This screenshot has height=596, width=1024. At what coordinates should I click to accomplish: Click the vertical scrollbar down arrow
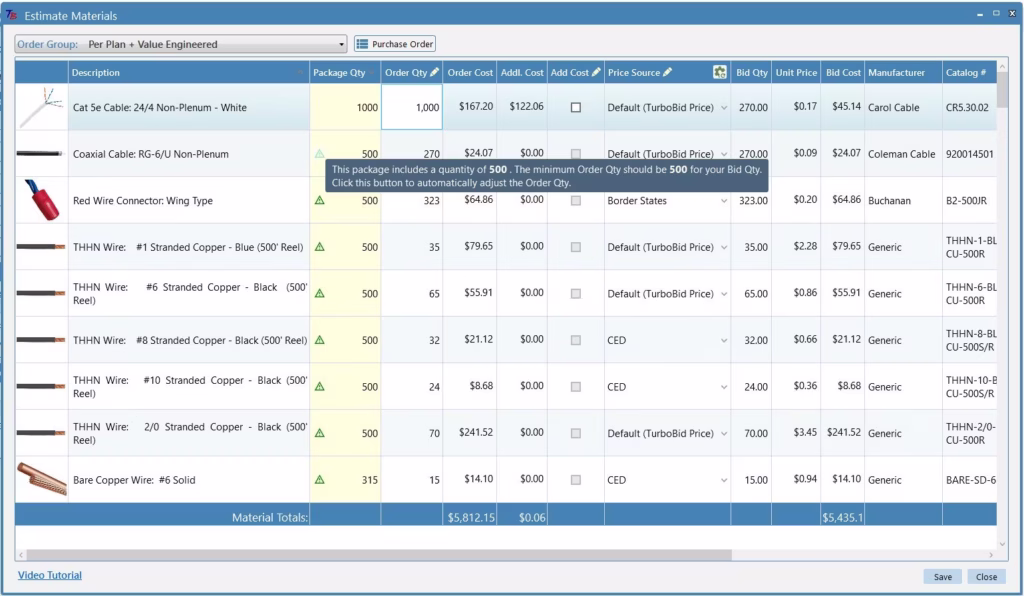[x=1002, y=543]
